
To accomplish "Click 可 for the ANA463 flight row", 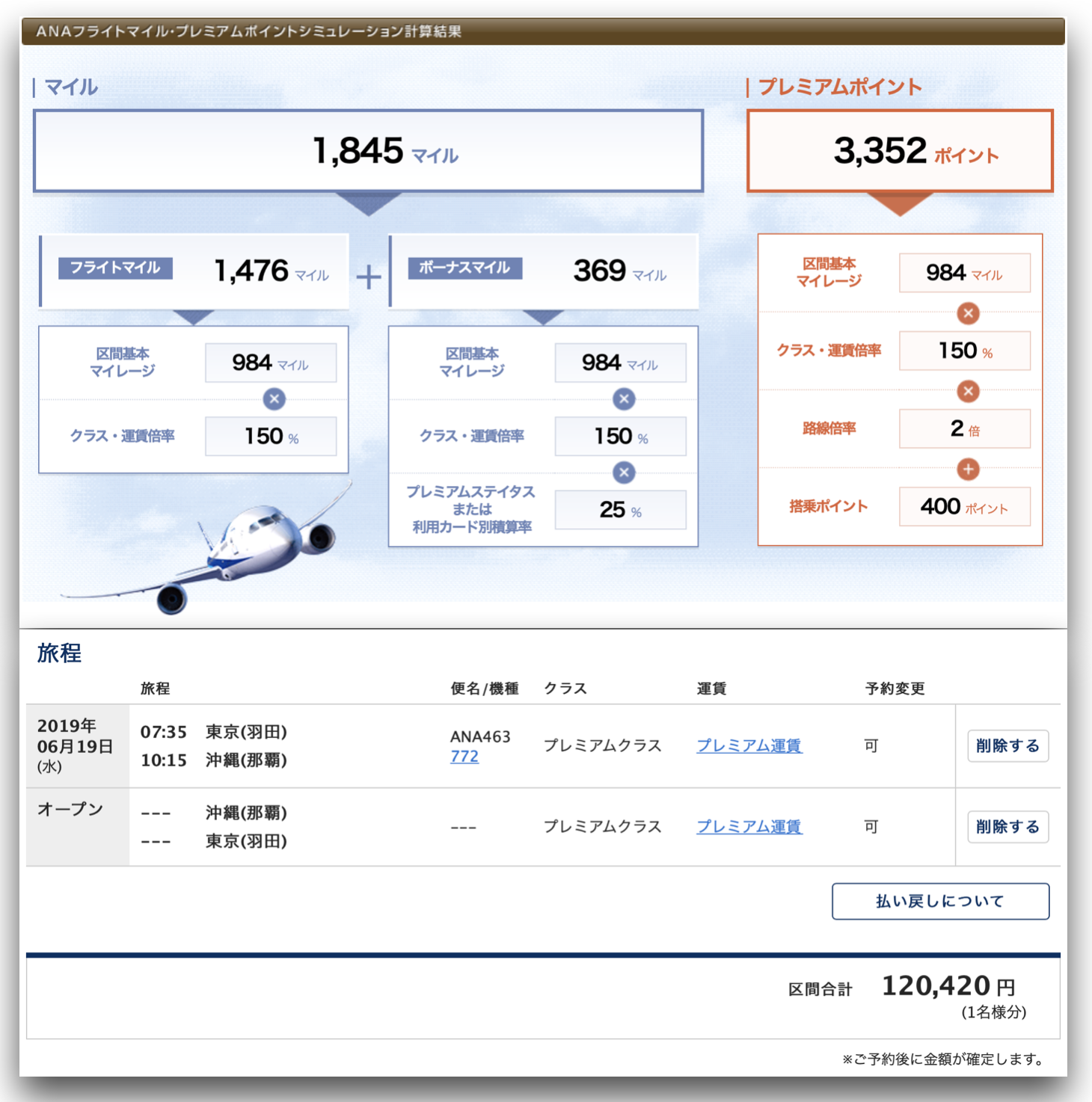I will [x=871, y=745].
